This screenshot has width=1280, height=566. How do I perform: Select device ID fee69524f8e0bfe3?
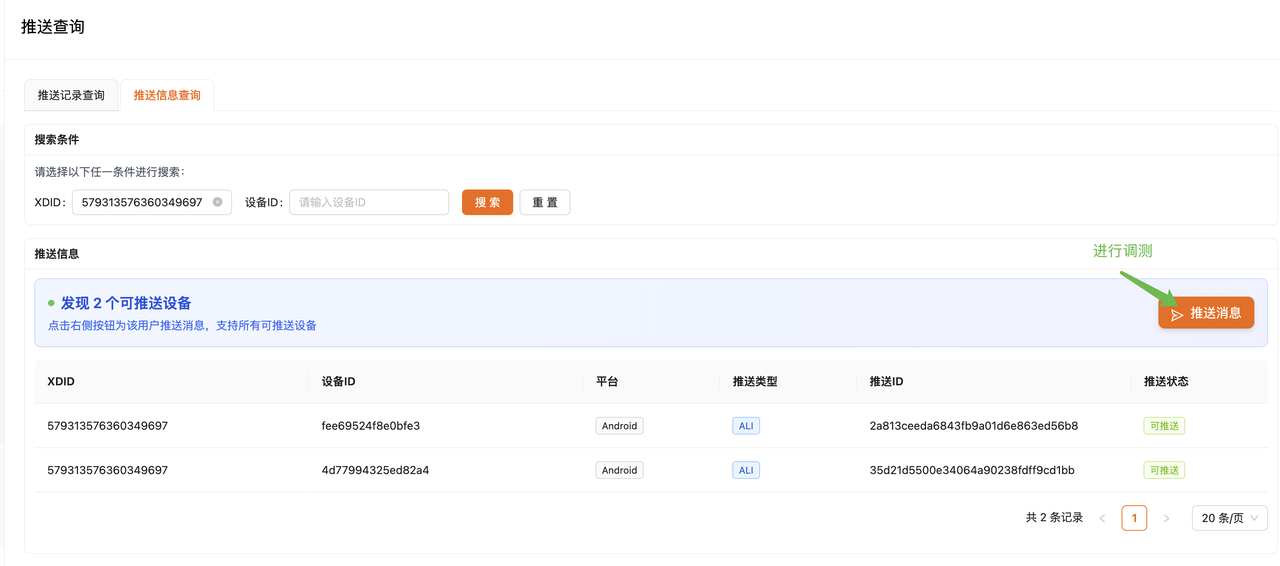pos(371,426)
